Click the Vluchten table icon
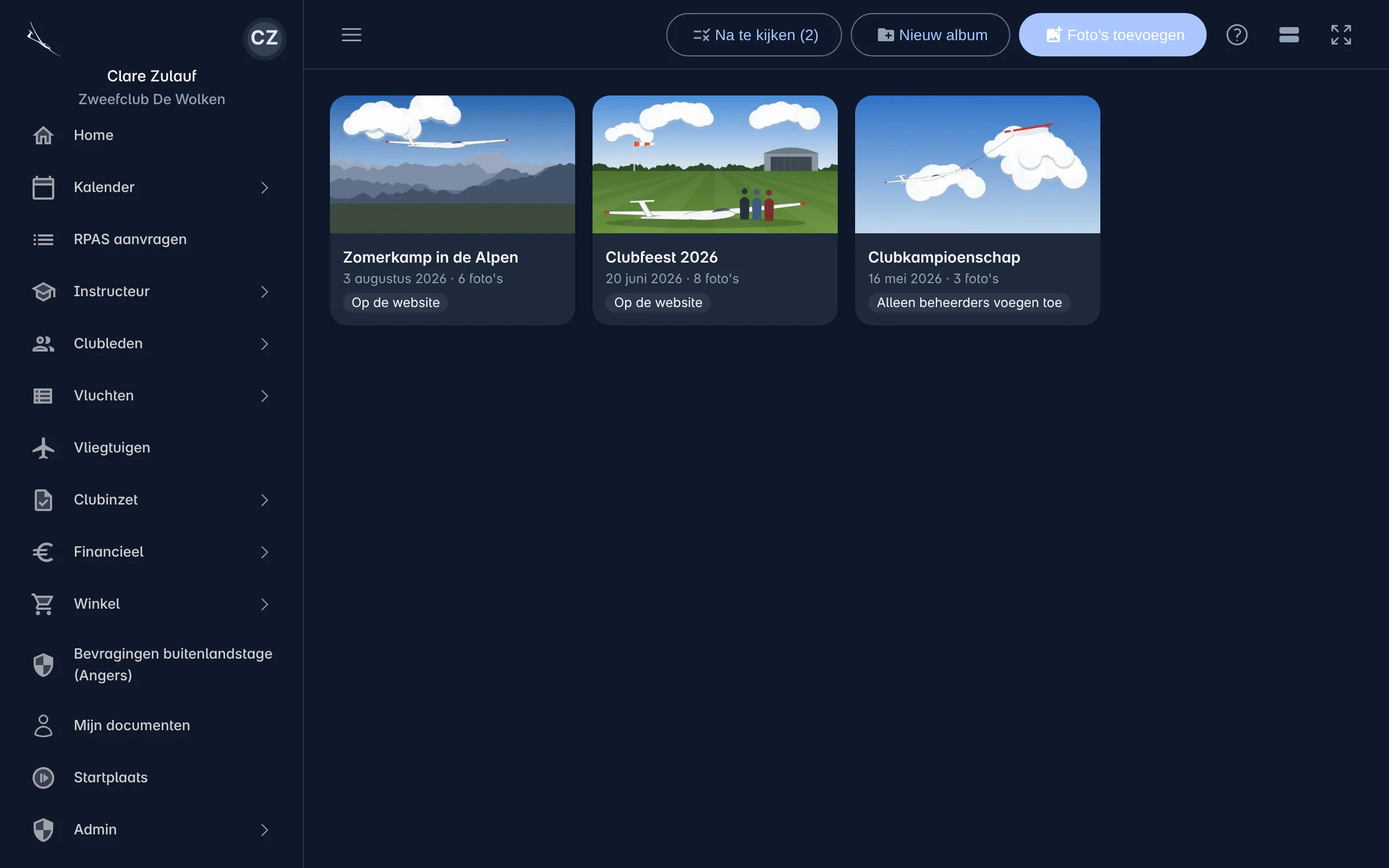1389x868 pixels. pos(43,396)
